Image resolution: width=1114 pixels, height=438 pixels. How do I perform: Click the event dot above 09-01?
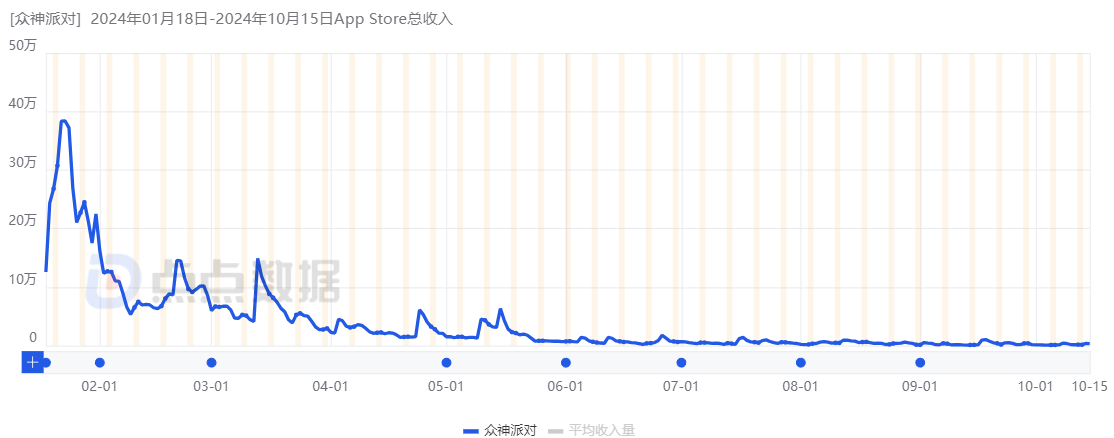click(x=920, y=362)
